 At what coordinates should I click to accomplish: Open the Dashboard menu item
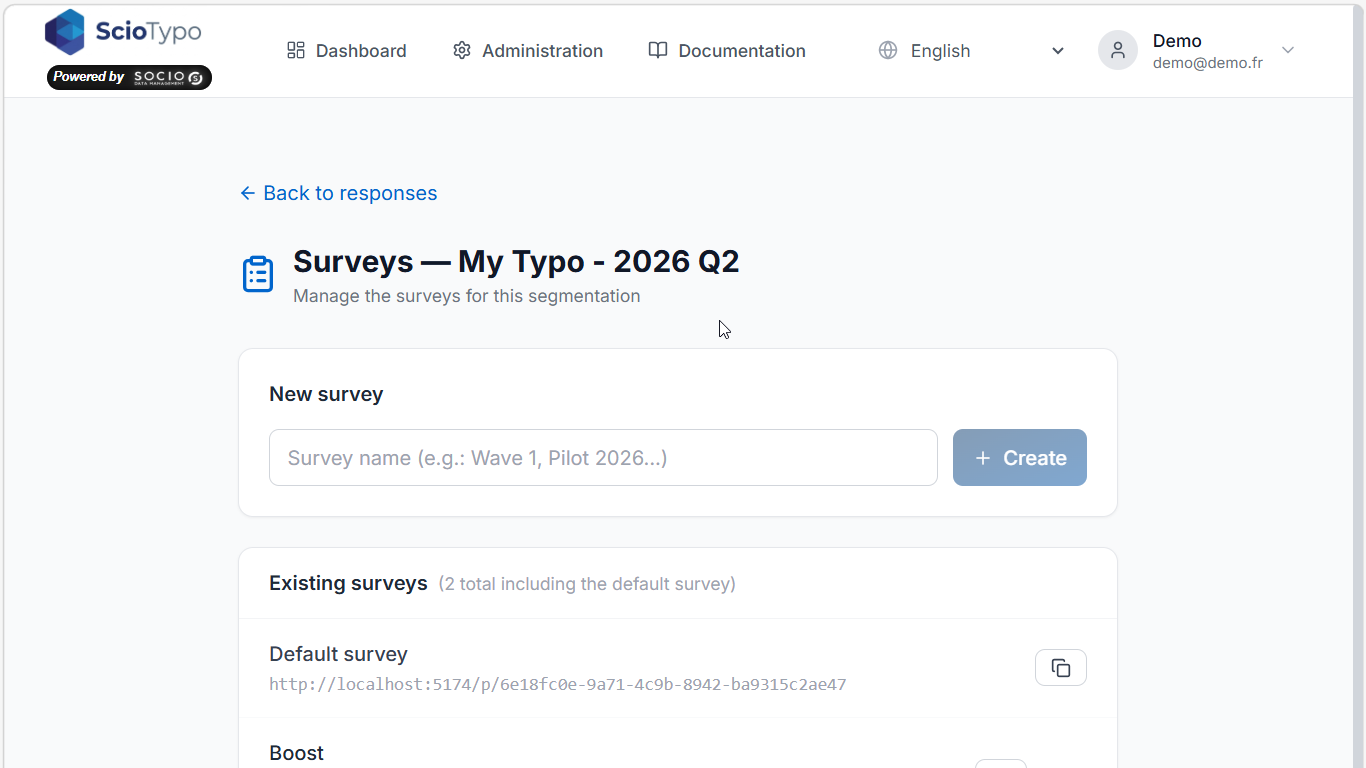pos(346,50)
